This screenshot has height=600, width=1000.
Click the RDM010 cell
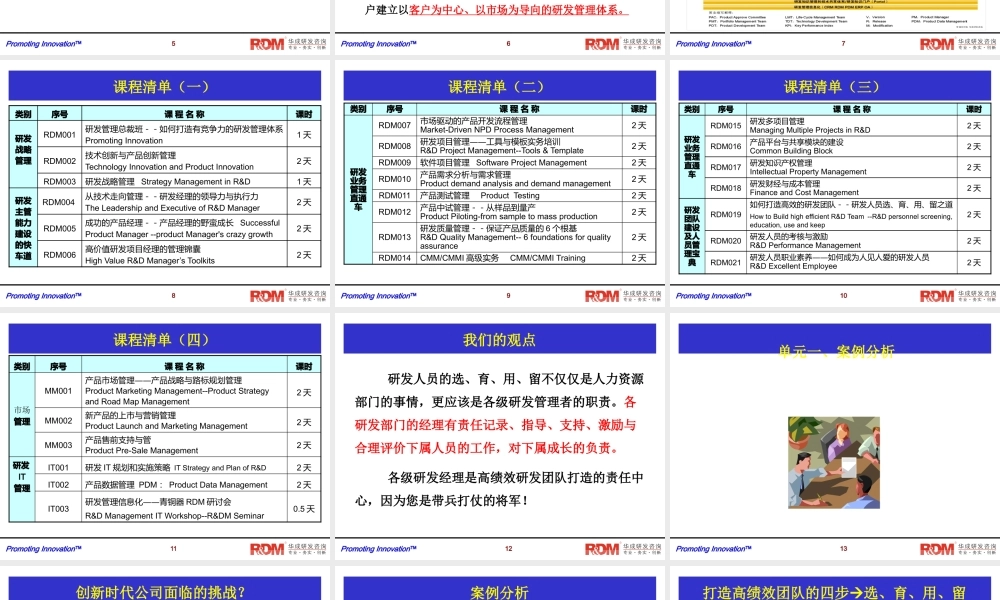(x=394, y=179)
